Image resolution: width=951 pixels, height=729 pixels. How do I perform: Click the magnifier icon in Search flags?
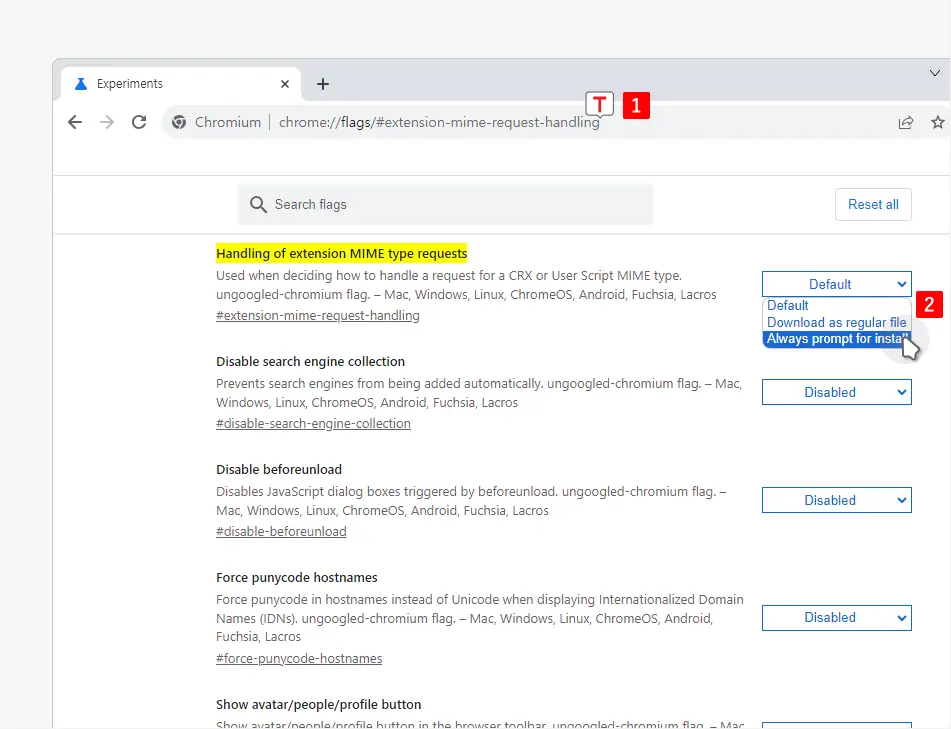(259, 204)
